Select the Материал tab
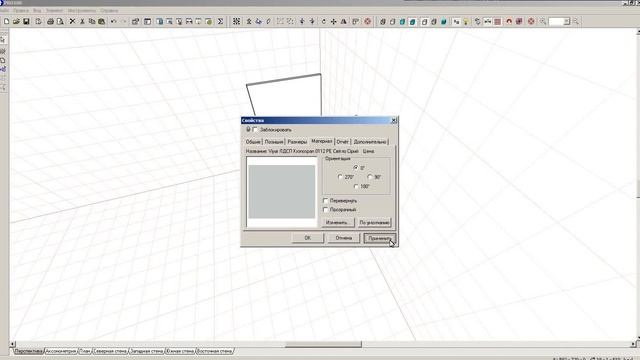This screenshot has height=360, width=640. pos(322,141)
